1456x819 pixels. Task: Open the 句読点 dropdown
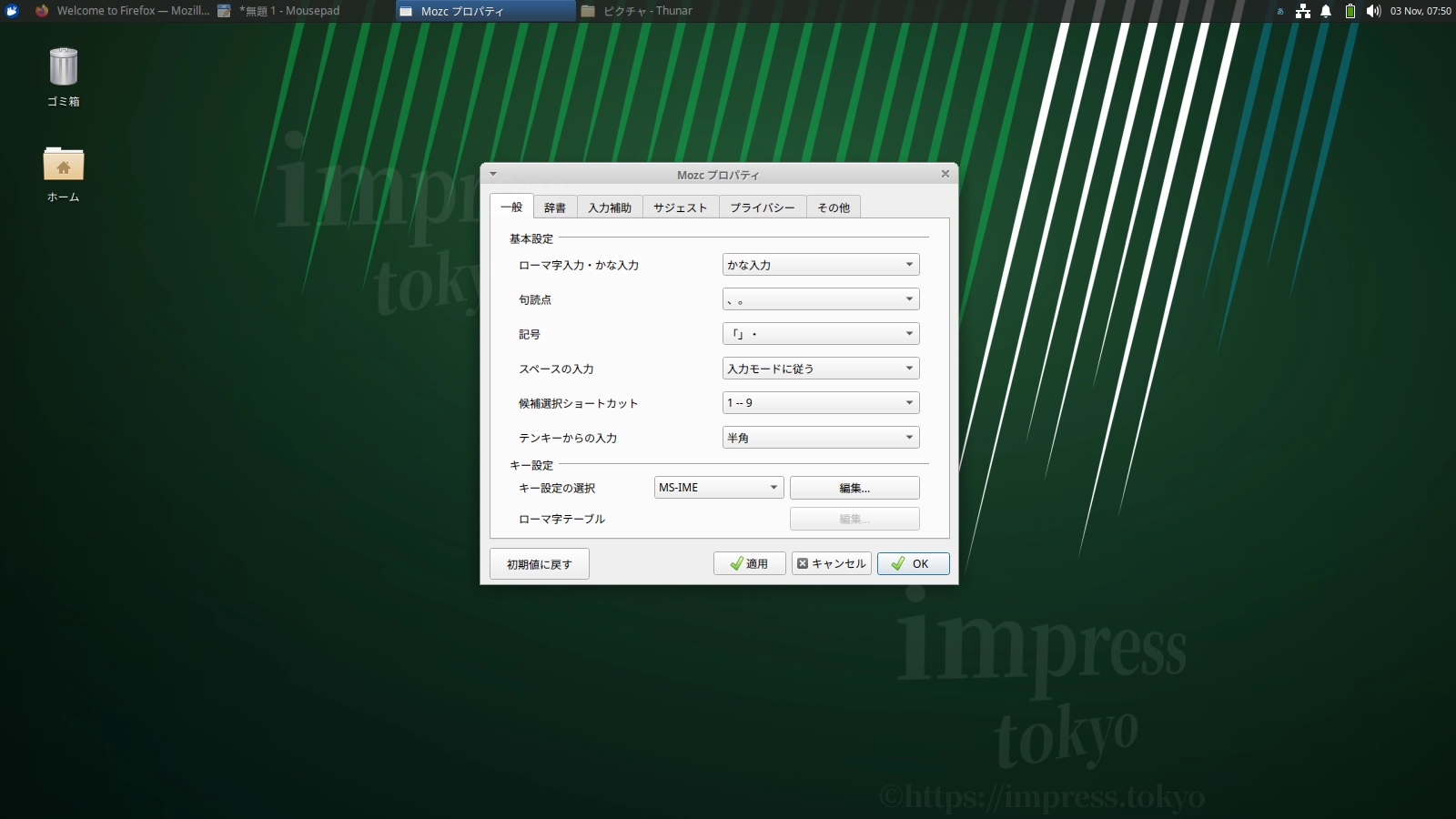tap(821, 299)
